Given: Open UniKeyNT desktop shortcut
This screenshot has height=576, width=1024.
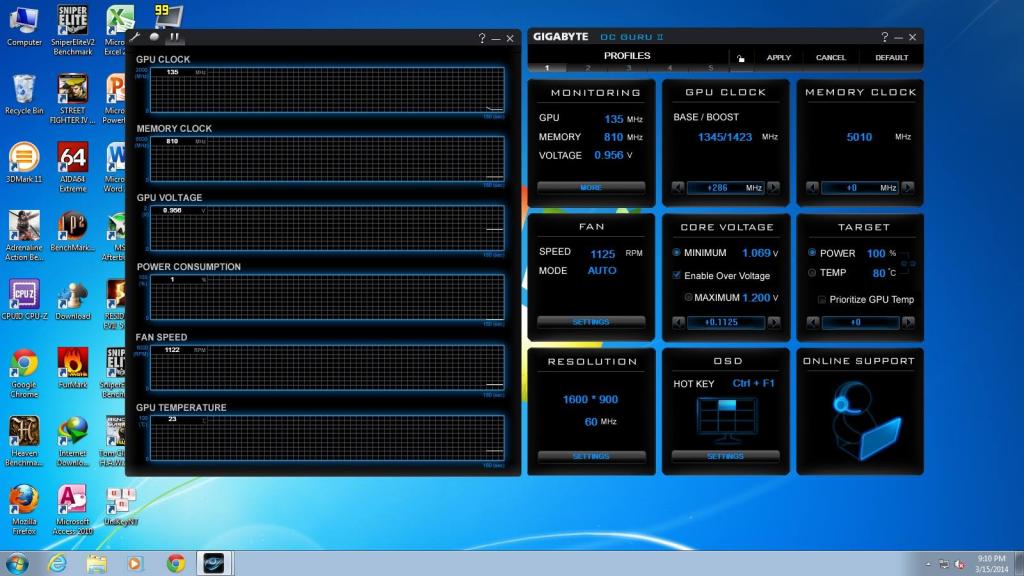Looking at the screenshot, I should click(121, 505).
